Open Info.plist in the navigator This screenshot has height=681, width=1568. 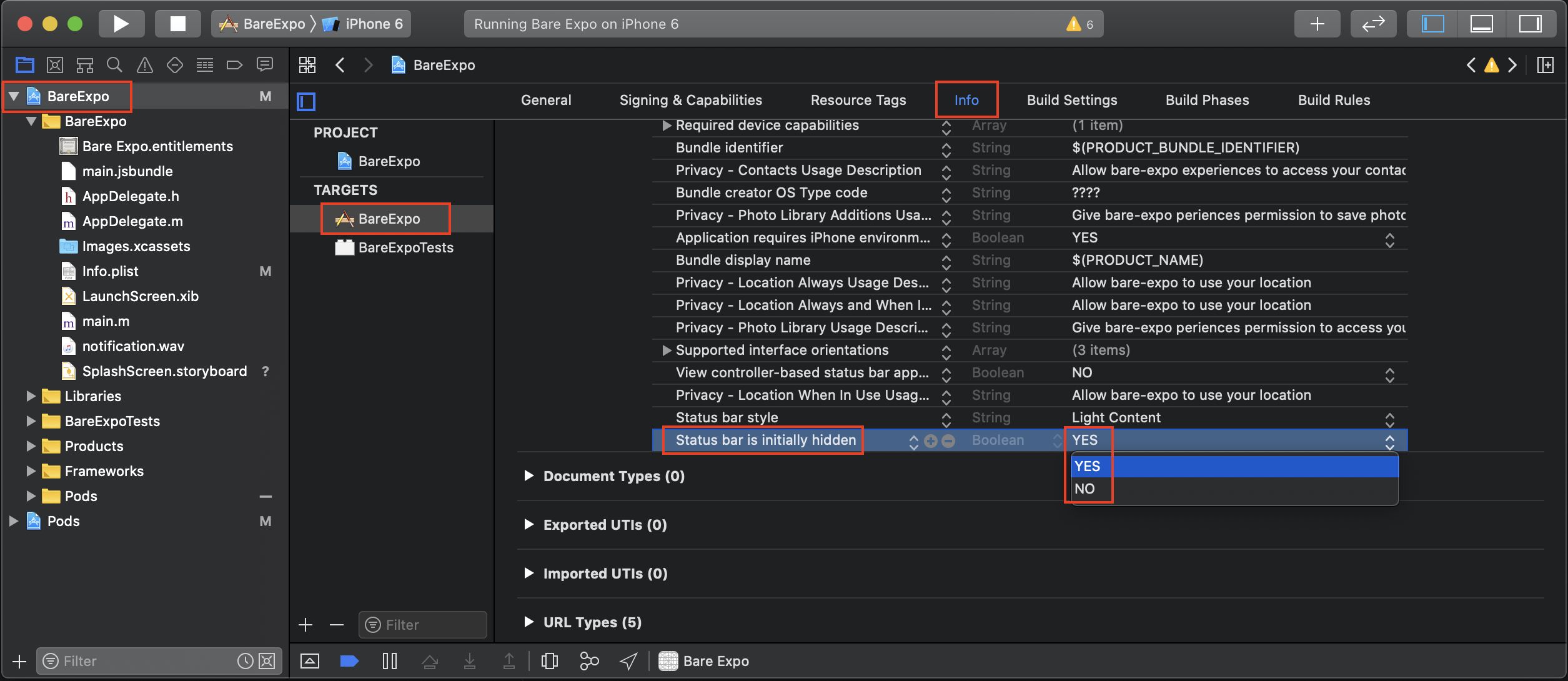tap(111, 271)
